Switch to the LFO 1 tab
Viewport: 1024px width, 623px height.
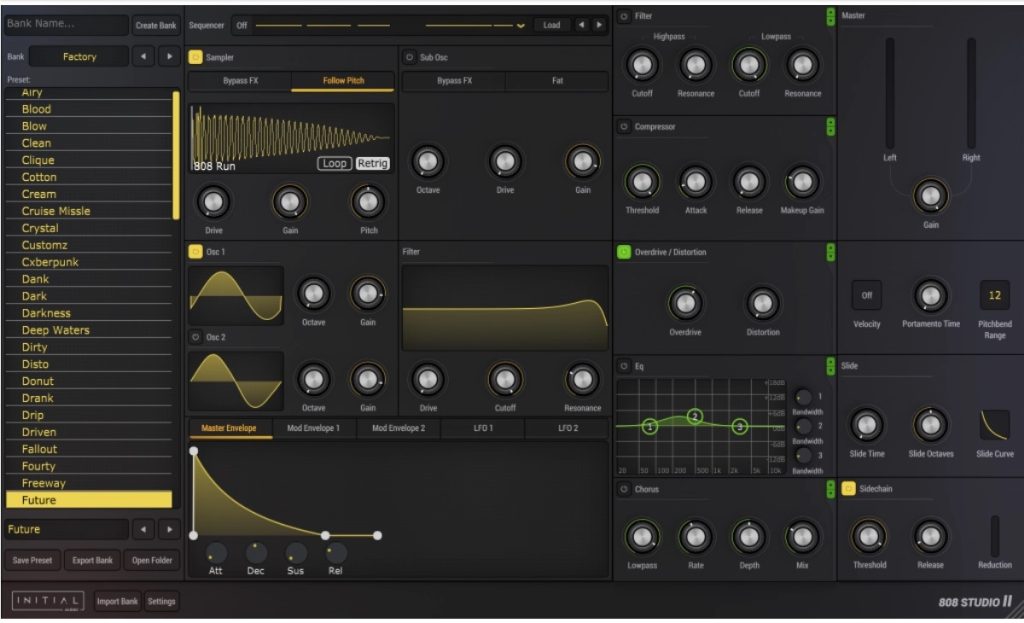click(483, 428)
